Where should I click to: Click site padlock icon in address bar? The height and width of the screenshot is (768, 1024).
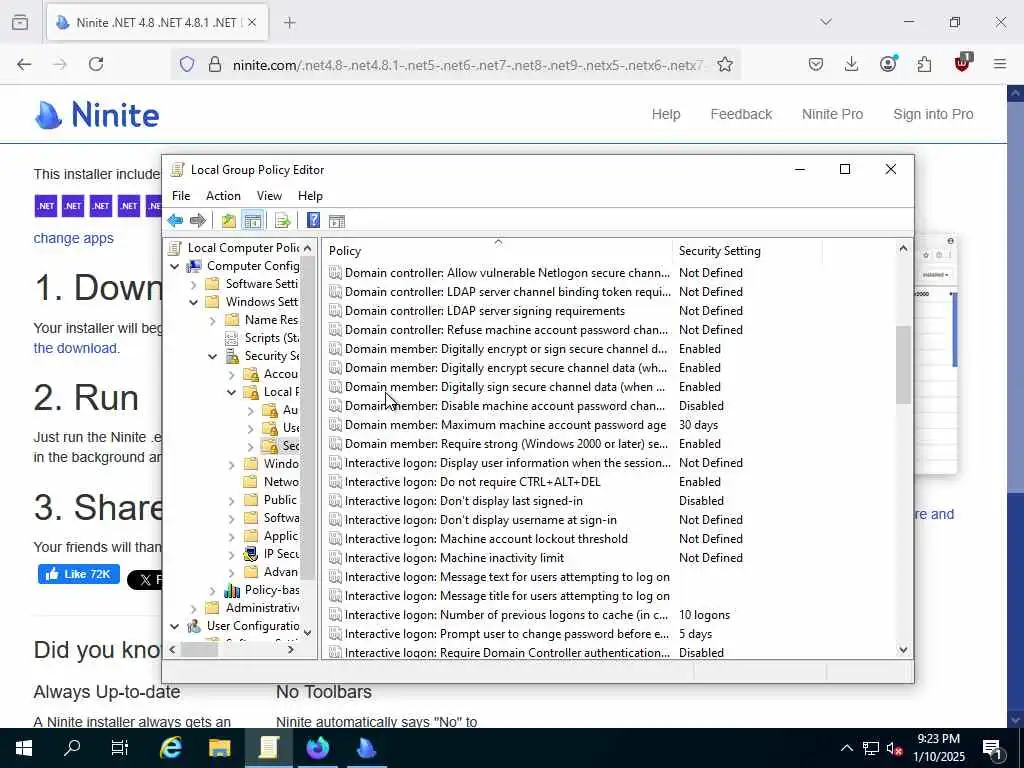214,64
